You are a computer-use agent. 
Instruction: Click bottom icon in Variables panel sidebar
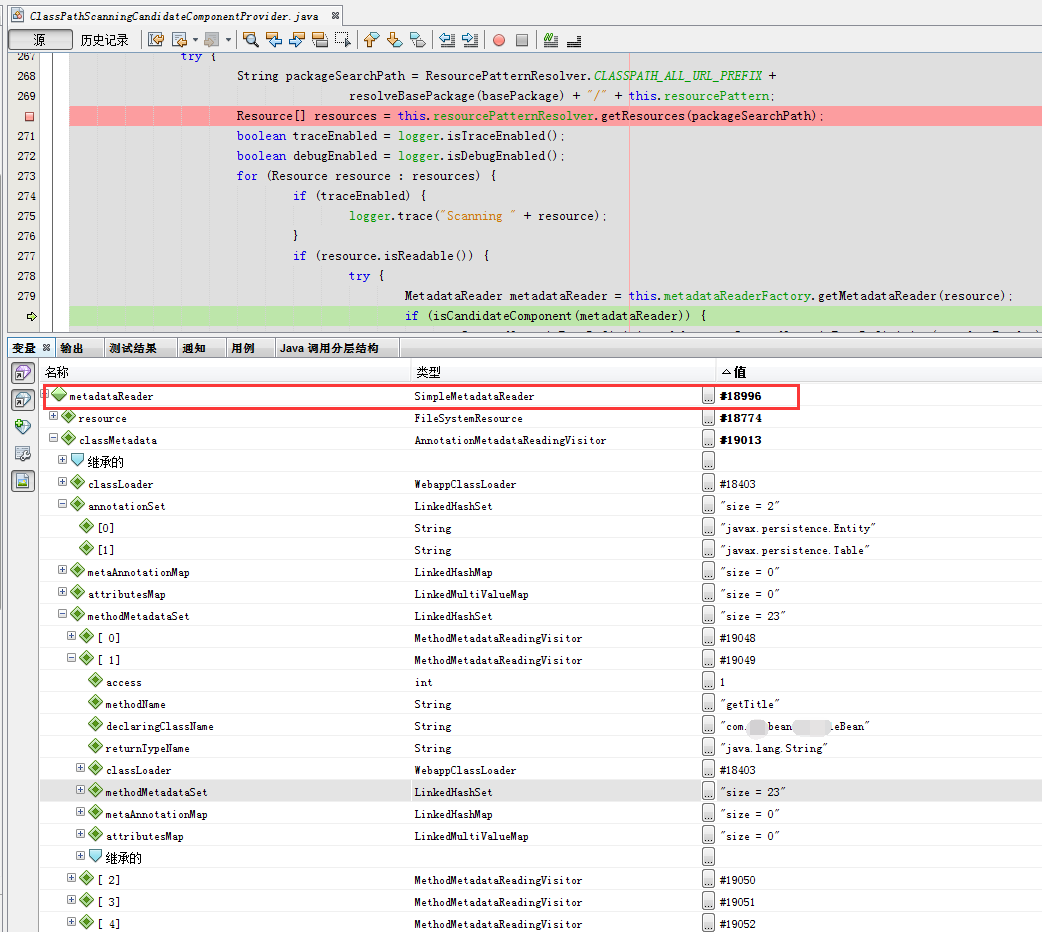23,481
